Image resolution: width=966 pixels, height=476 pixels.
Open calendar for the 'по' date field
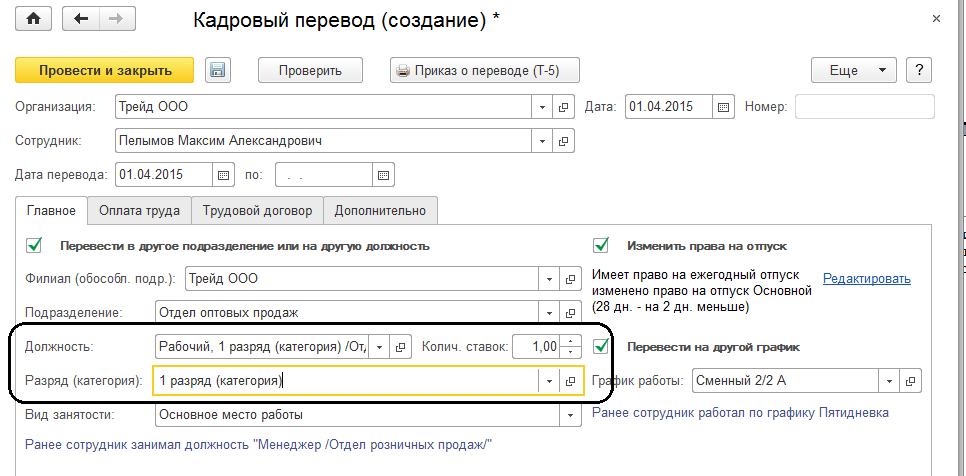pyautogui.click(x=382, y=174)
